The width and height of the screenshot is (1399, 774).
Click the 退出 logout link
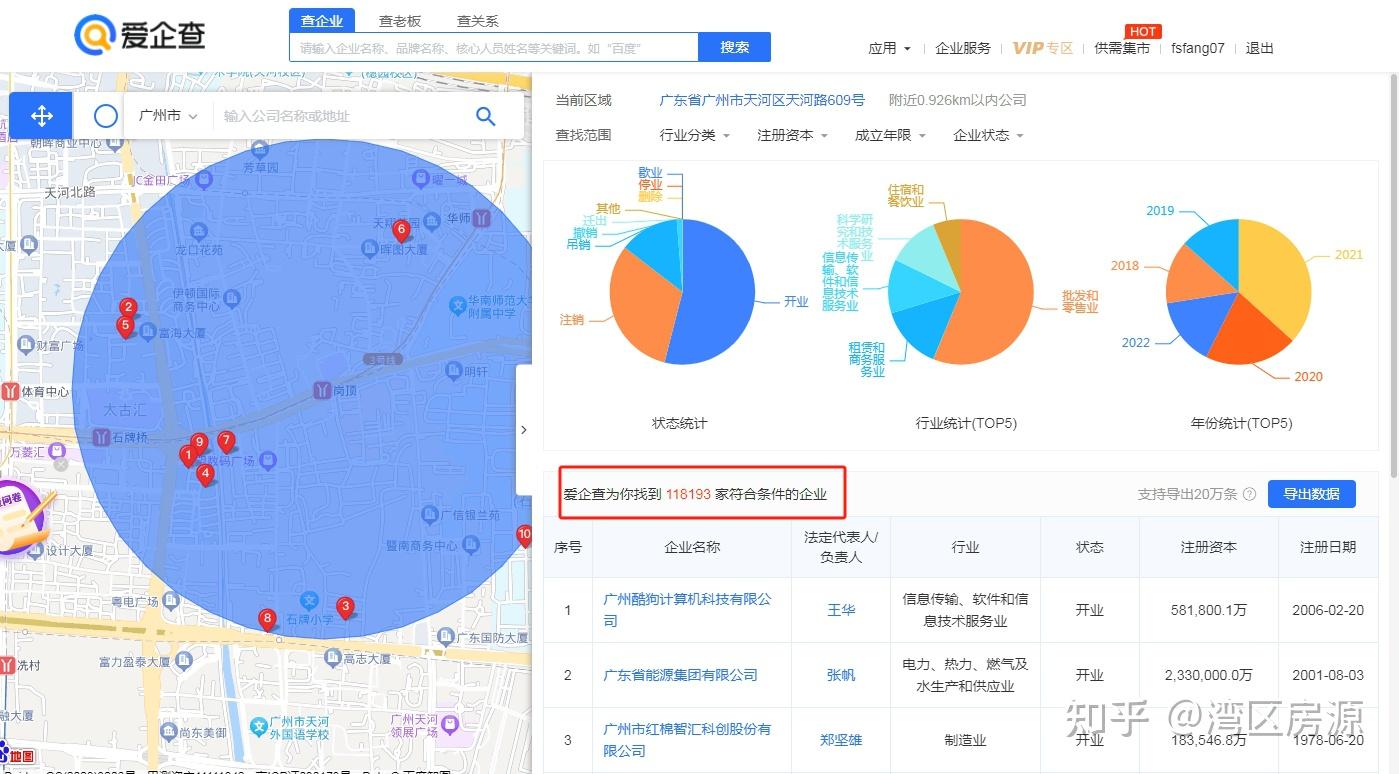tap(1260, 48)
